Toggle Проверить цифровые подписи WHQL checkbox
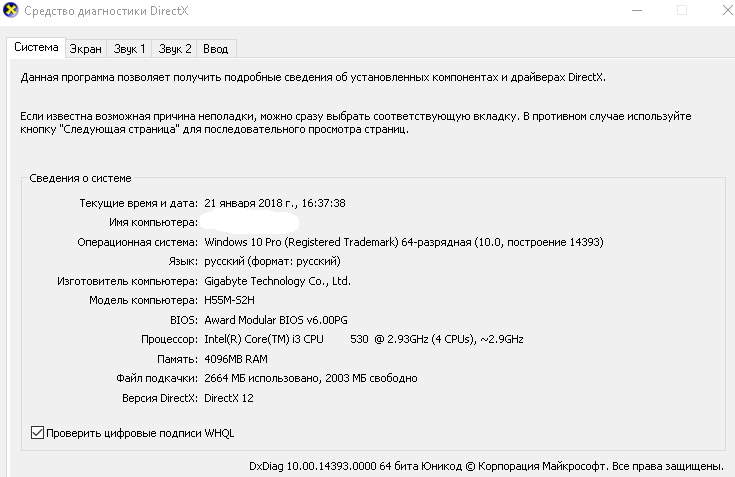The image size is (735, 477). click(37, 432)
